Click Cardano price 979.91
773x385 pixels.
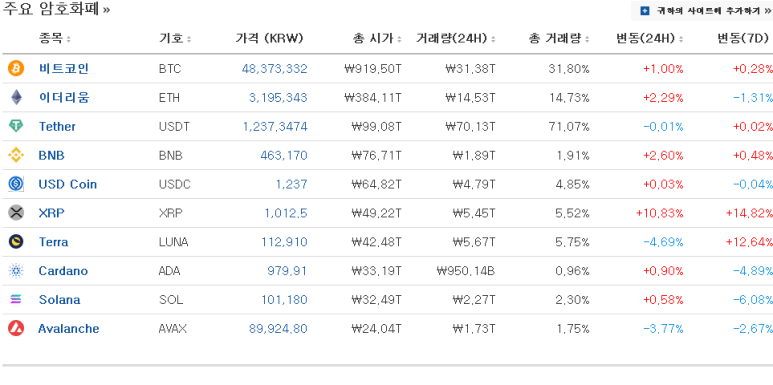click(287, 271)
